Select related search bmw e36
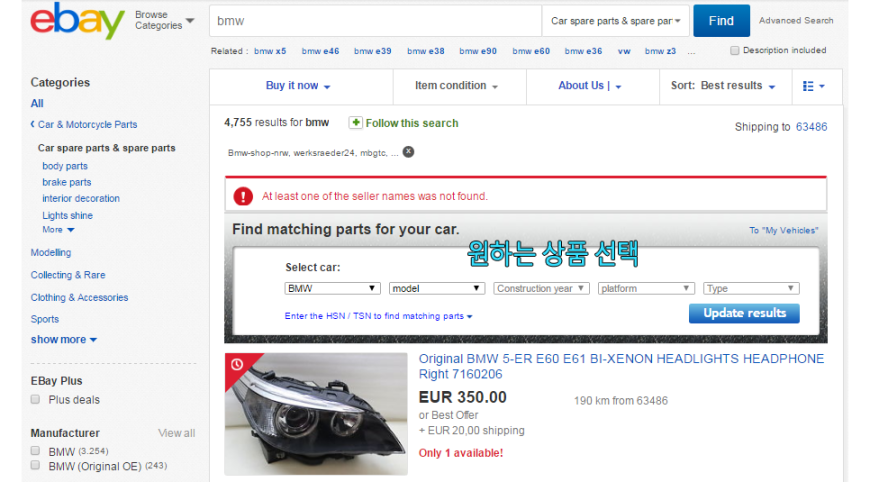 (x=583, y=51)
